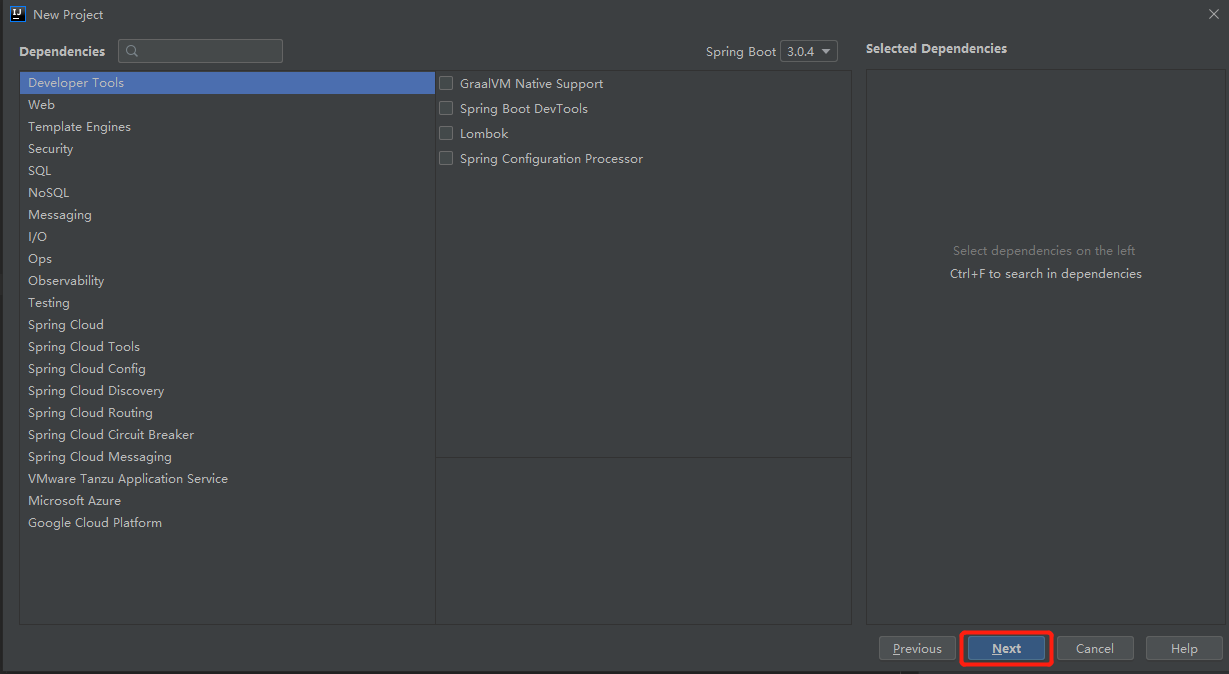Enable Spring Configuration Processor checkbox
Viewport: 1229px width, 674px height.
[x=446, y=159]
